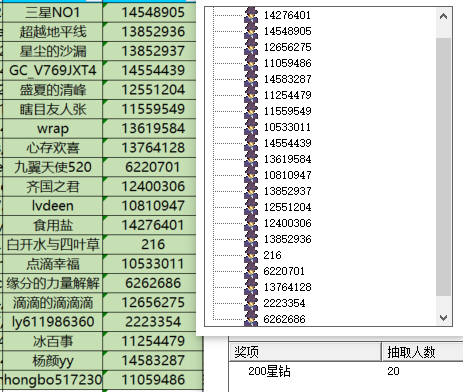Select tree entry 14276401

287,15
